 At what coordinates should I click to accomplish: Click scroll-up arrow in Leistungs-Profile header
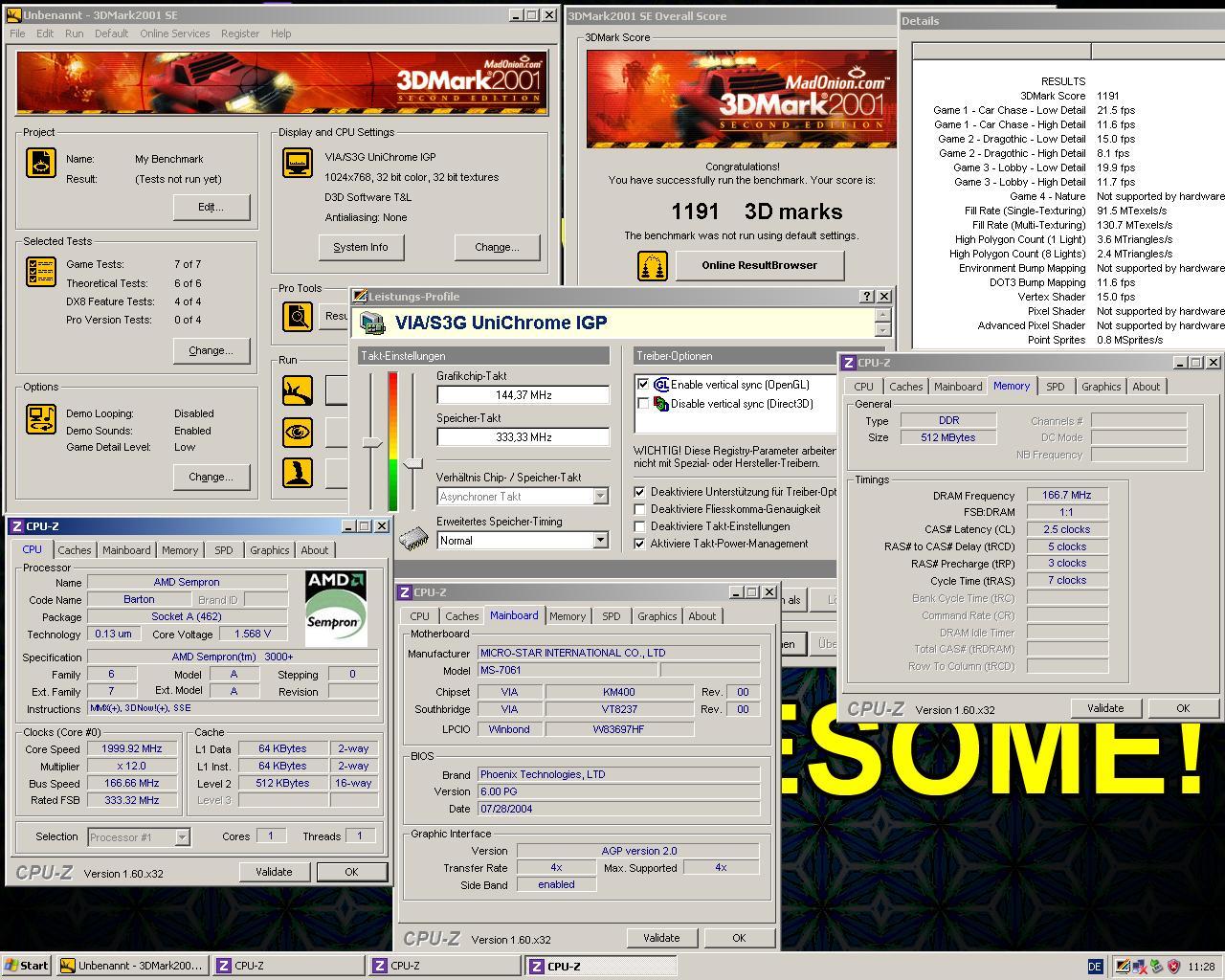pyautogui.click(x=883, y=315)
